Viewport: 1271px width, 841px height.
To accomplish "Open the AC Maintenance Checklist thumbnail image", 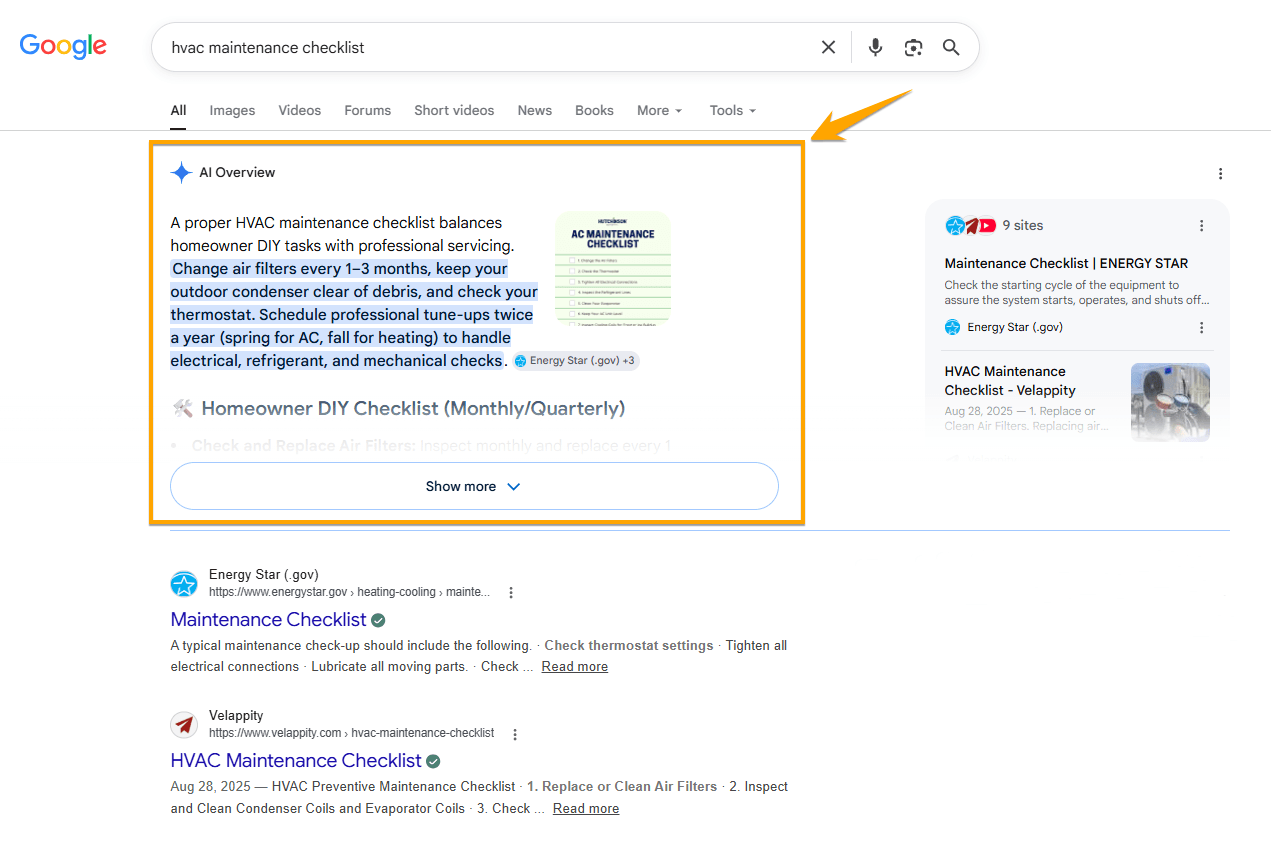I will pyautogui.click(x=613, y=268).
